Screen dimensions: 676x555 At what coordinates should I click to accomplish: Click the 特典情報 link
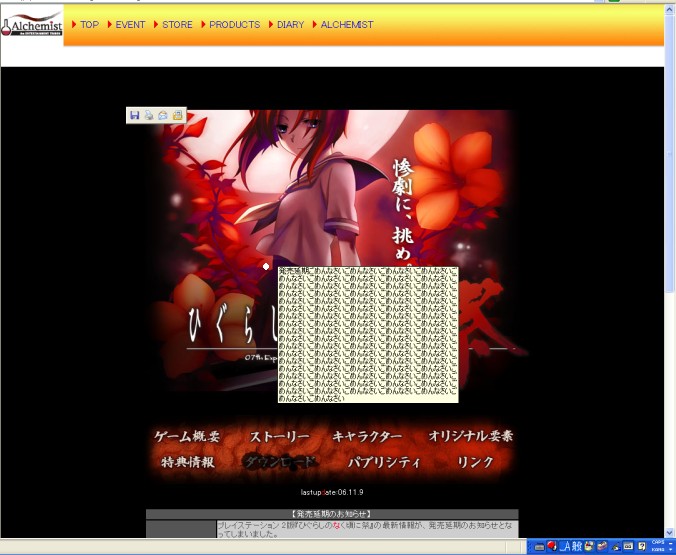click(x=188, y=462)
